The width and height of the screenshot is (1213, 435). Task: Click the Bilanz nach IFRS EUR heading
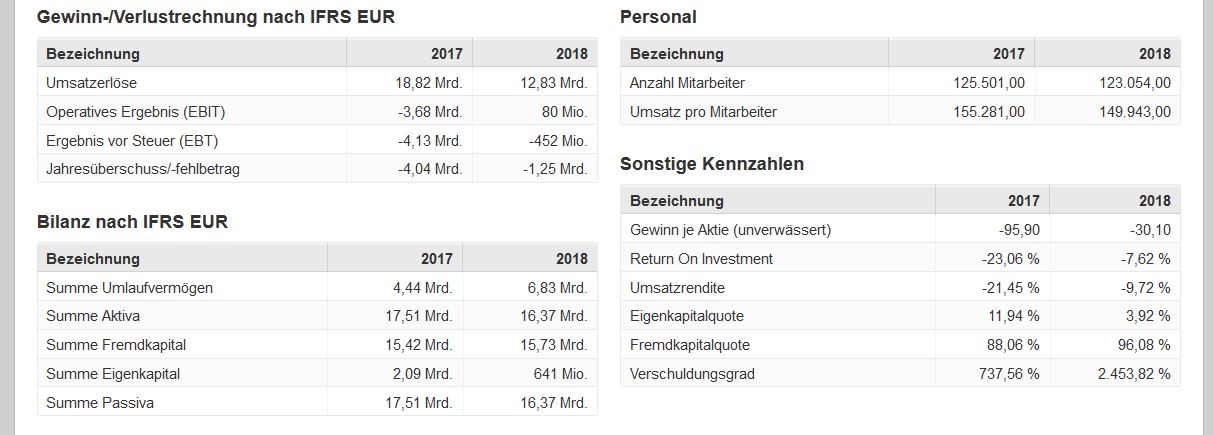(x=132, y=222)
